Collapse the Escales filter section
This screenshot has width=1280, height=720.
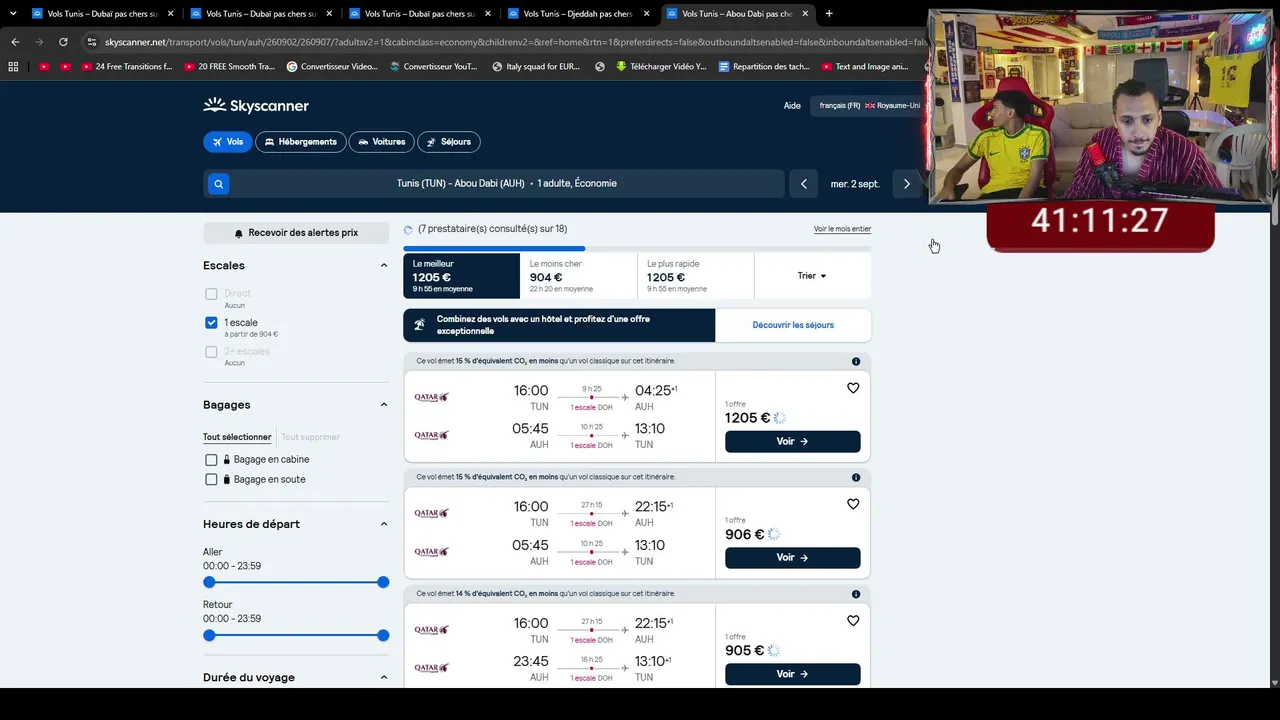click(383, 265)
